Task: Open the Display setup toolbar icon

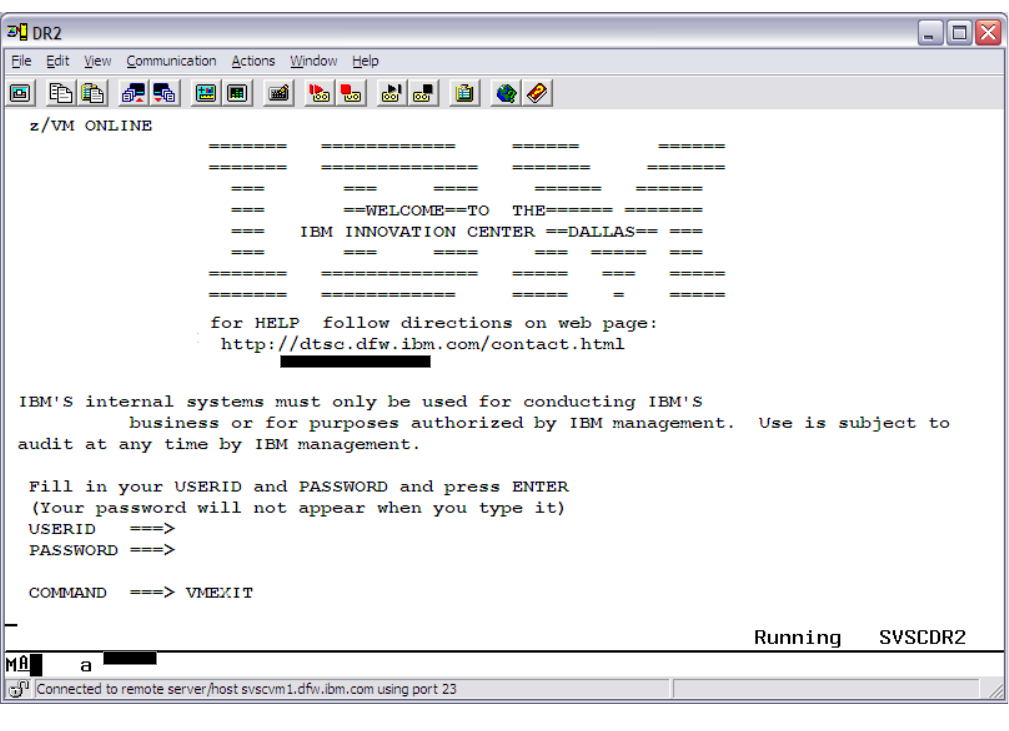Action: coord(206,93)
